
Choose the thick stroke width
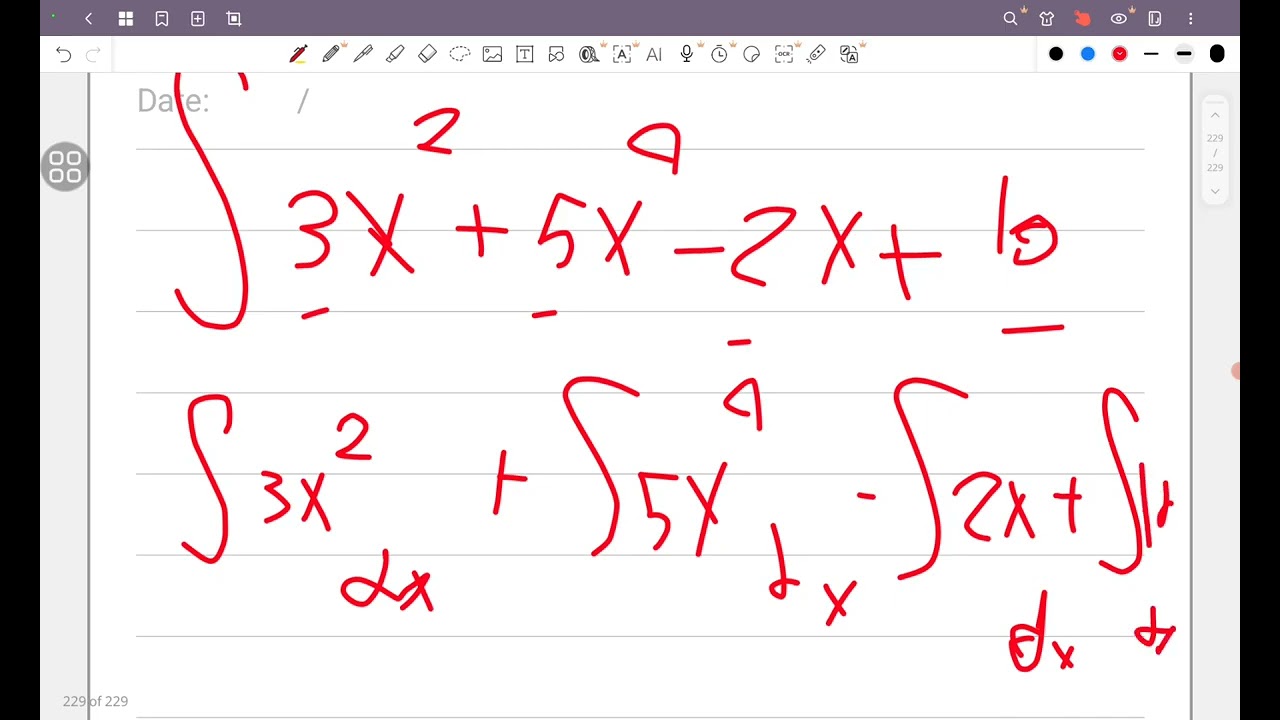[x=1217, y=54]
